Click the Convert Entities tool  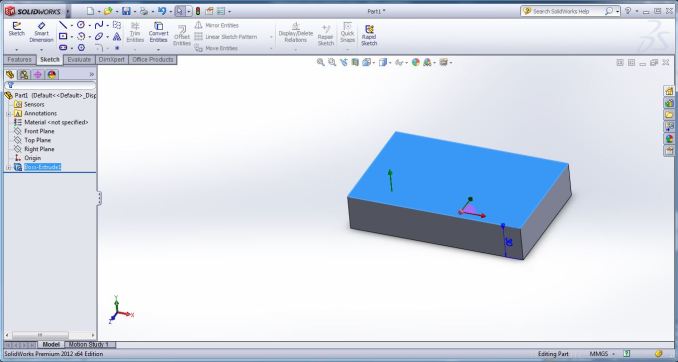point(158,32)
